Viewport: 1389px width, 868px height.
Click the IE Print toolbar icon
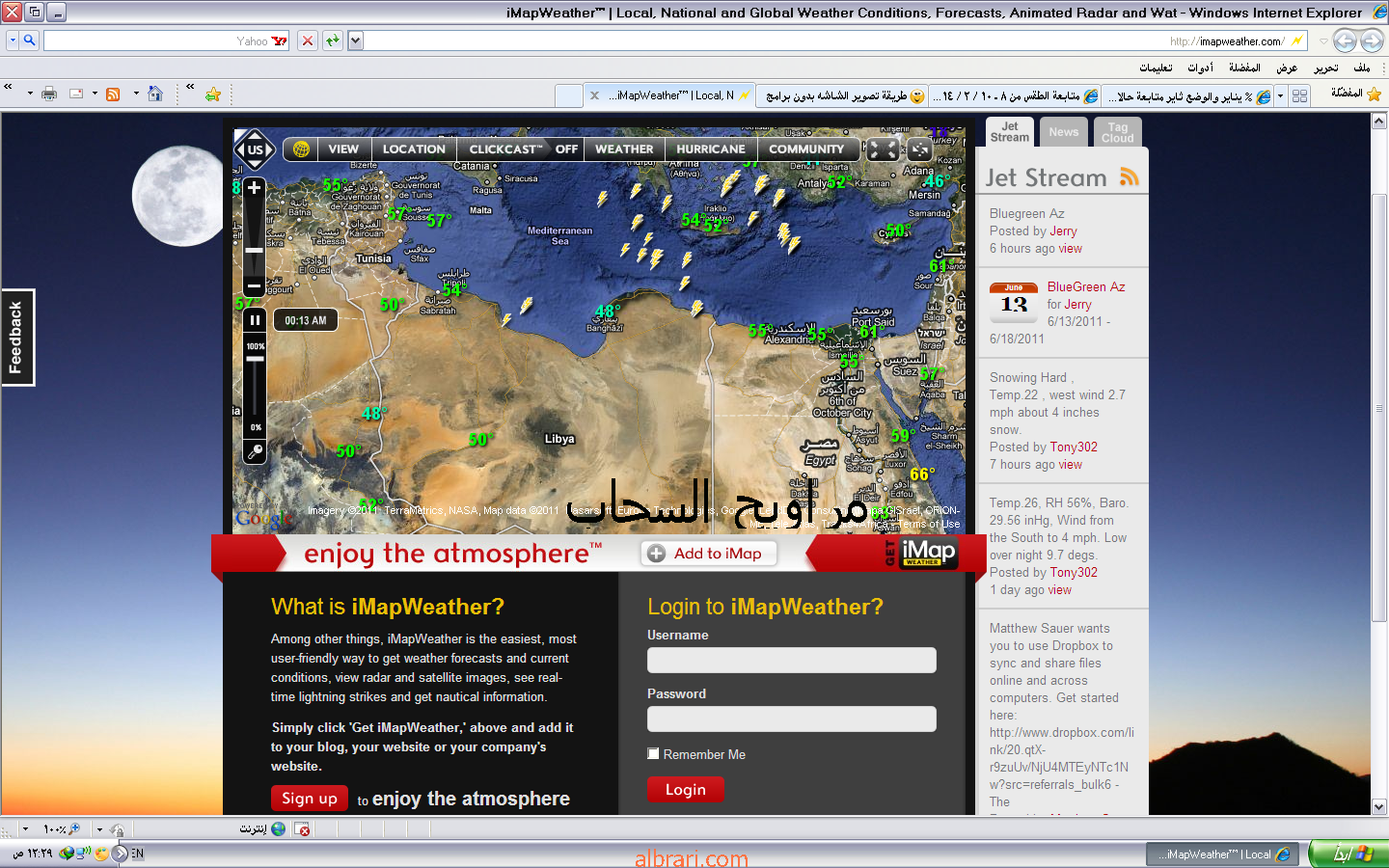49,94
